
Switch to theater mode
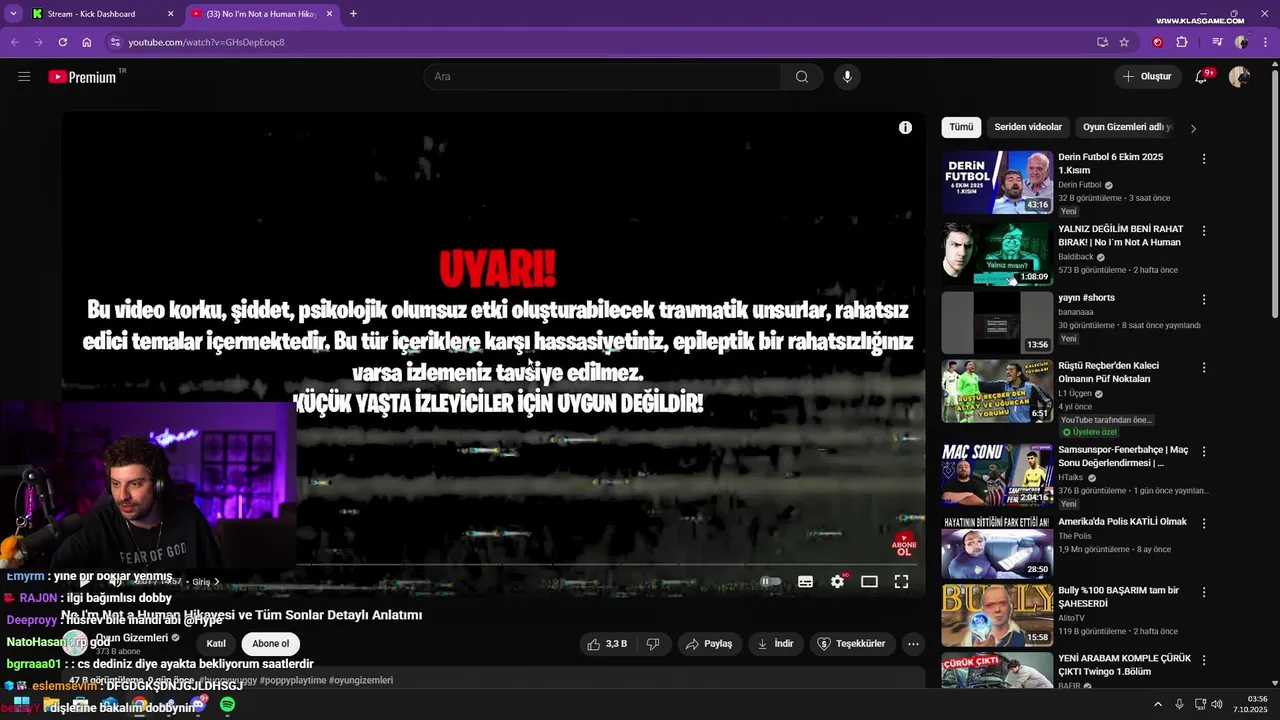coord(869,581)
